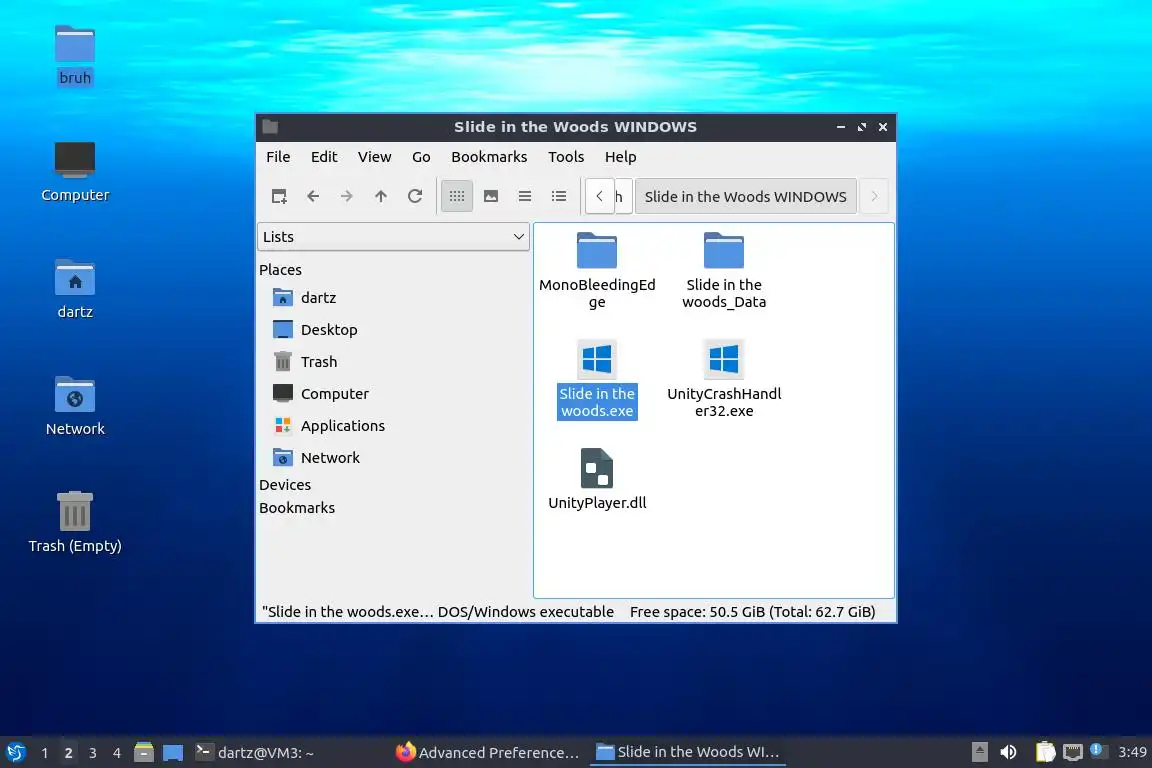Image resolution: width=1152 pixels, height=768 pixels.
Task: Open the Edit menu
Action: [x=324, y=157]
